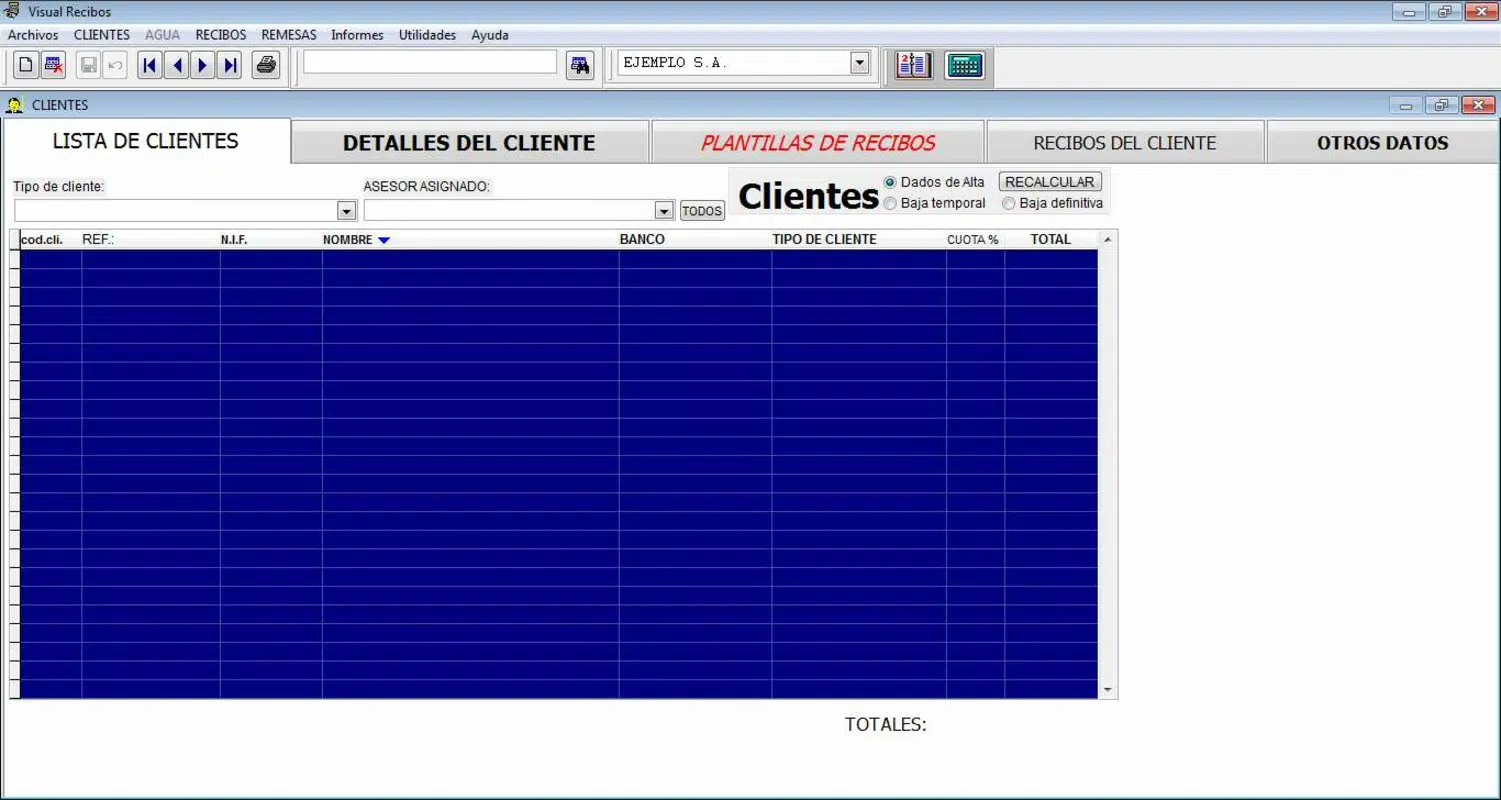
Task: Open the Ayuda menu
Action: pyautogui.click(x=490, y=35)
